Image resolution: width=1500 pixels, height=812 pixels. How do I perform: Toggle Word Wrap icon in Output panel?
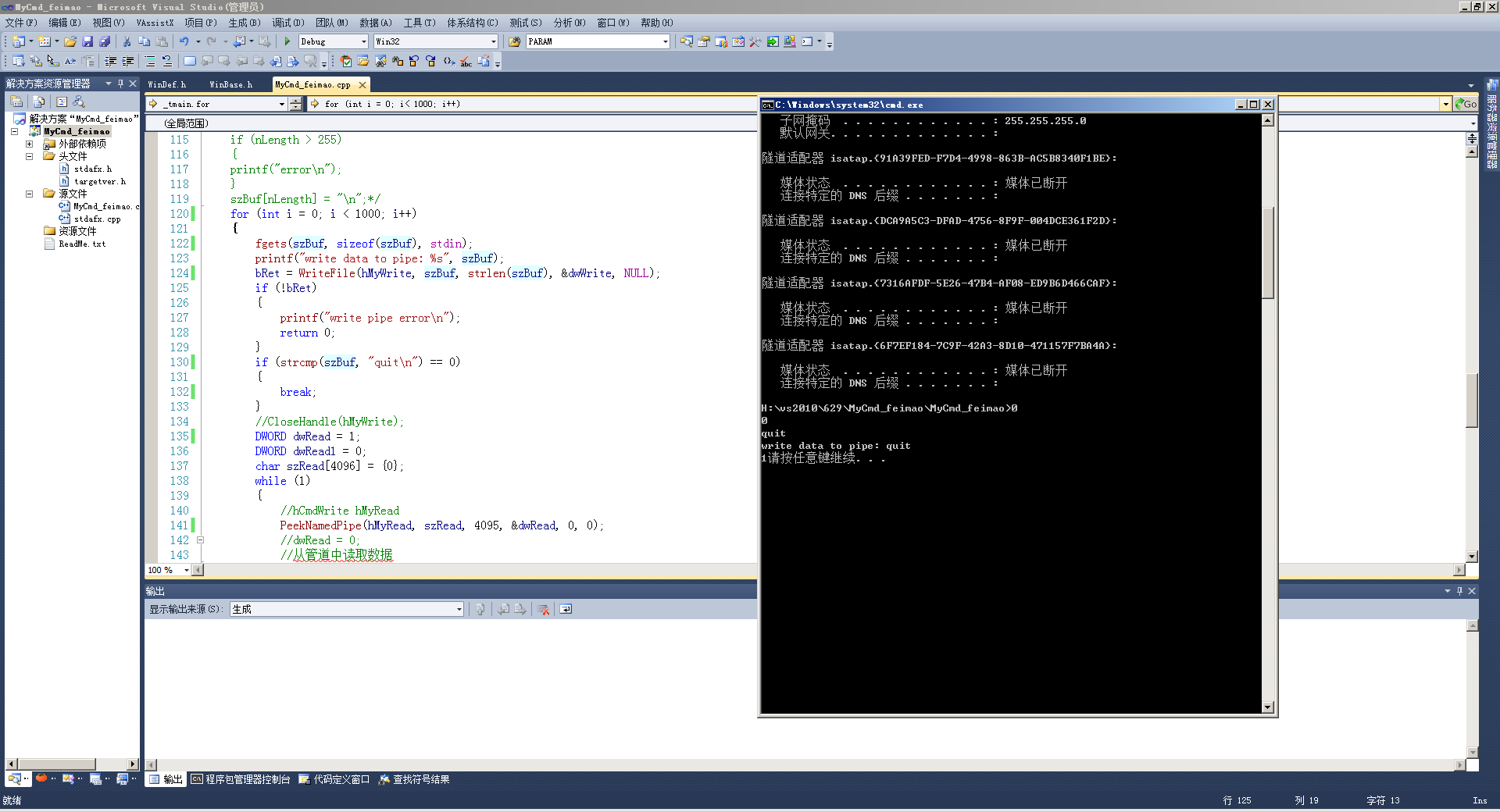(566, 609)
